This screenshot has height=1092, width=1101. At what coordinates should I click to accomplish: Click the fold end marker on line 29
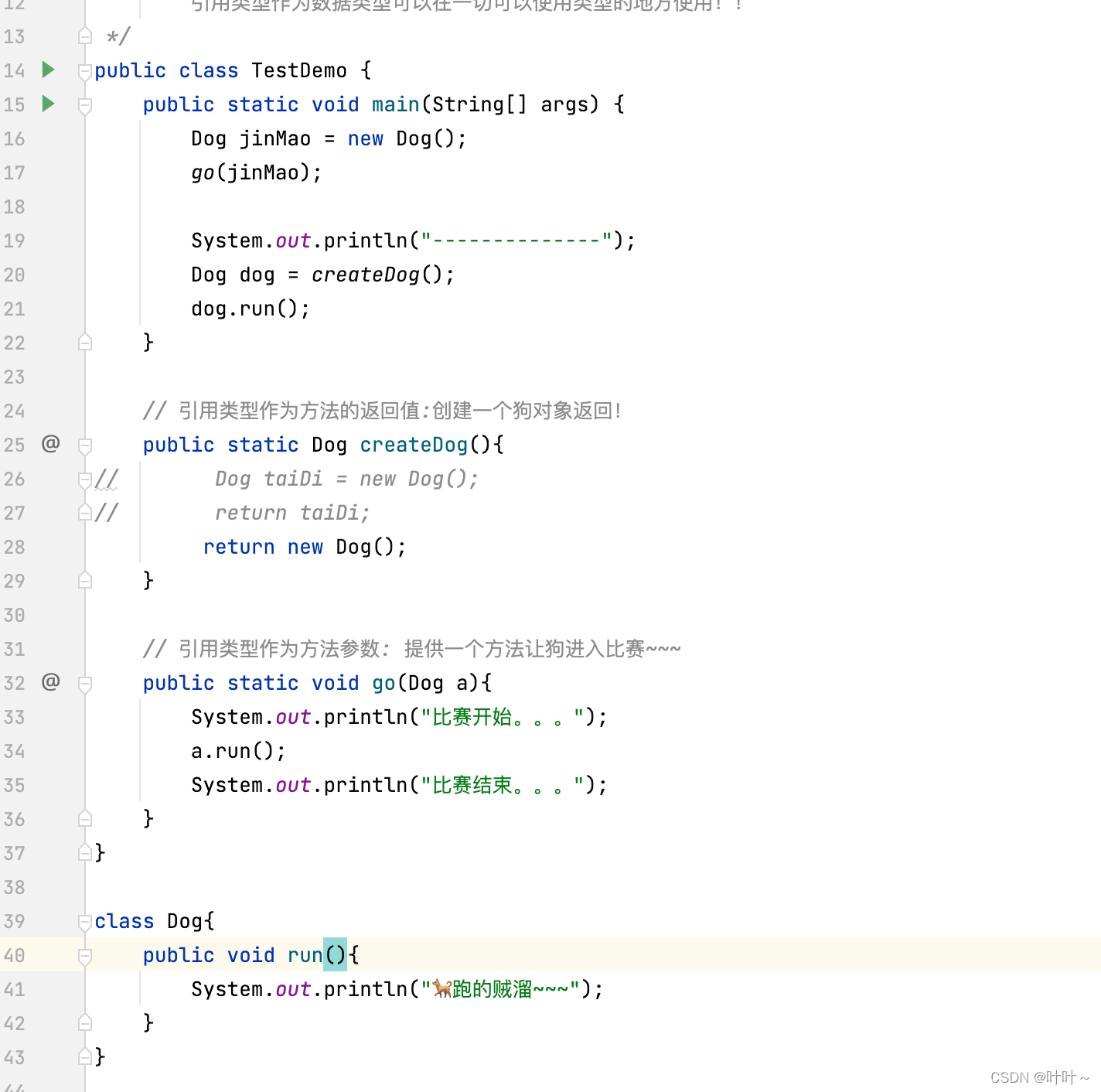click(x=85, y=579)
